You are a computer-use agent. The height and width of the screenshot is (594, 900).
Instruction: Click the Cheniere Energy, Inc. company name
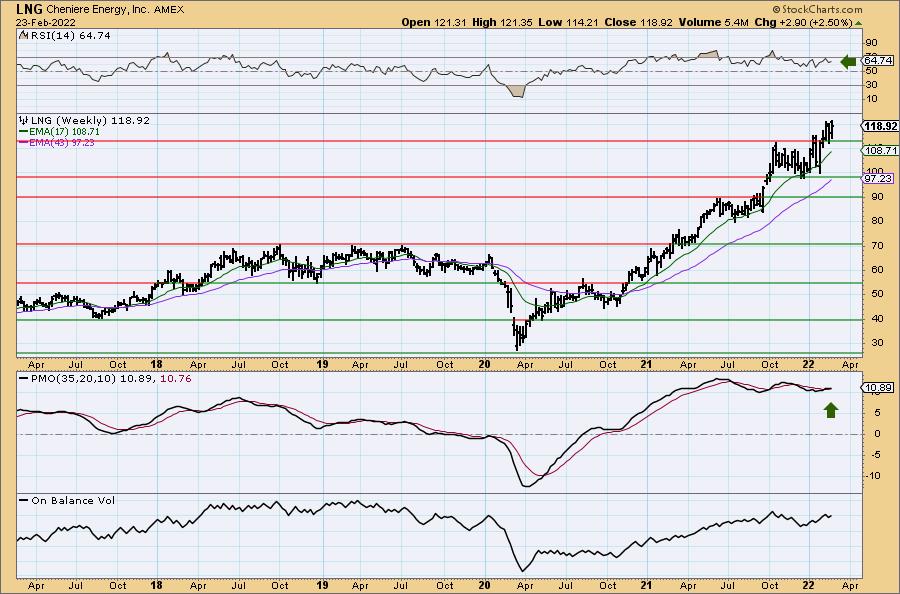pyautogui.click(x=97, y=10)
